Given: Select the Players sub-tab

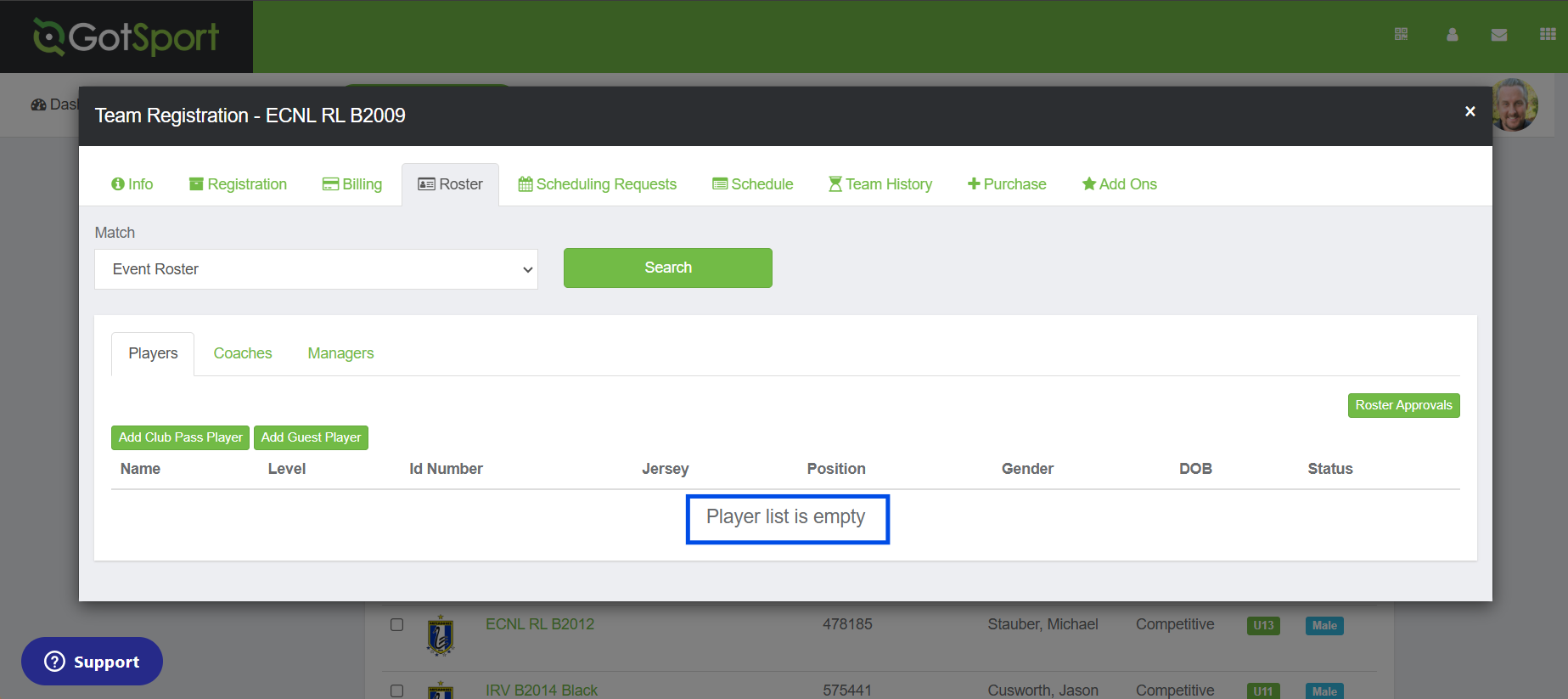Looking at the screenshot, I should tap(153, 353).
